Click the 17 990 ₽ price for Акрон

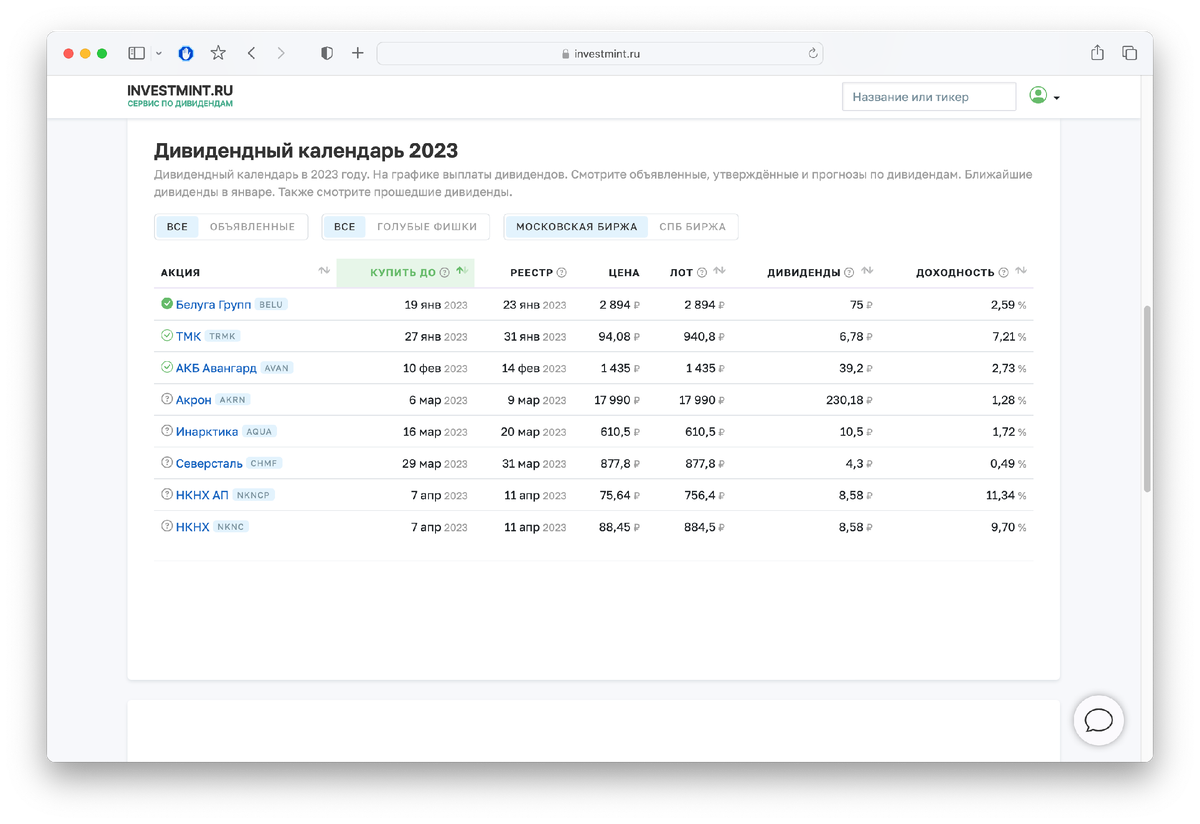[x=617, y=400]
